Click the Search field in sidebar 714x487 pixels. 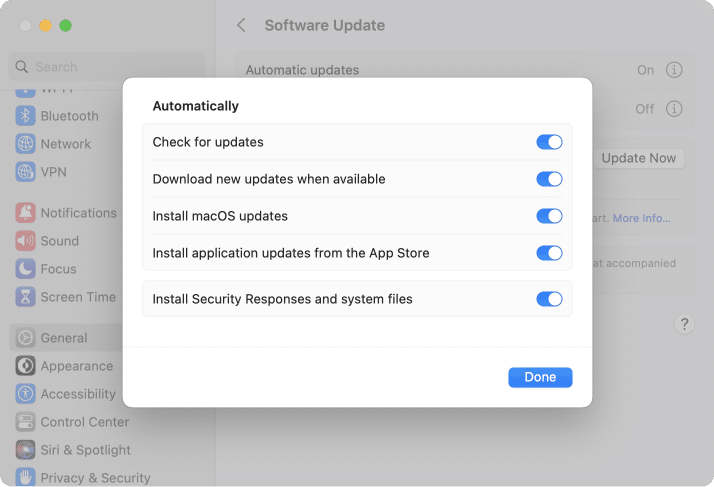[x=106, y=67]
